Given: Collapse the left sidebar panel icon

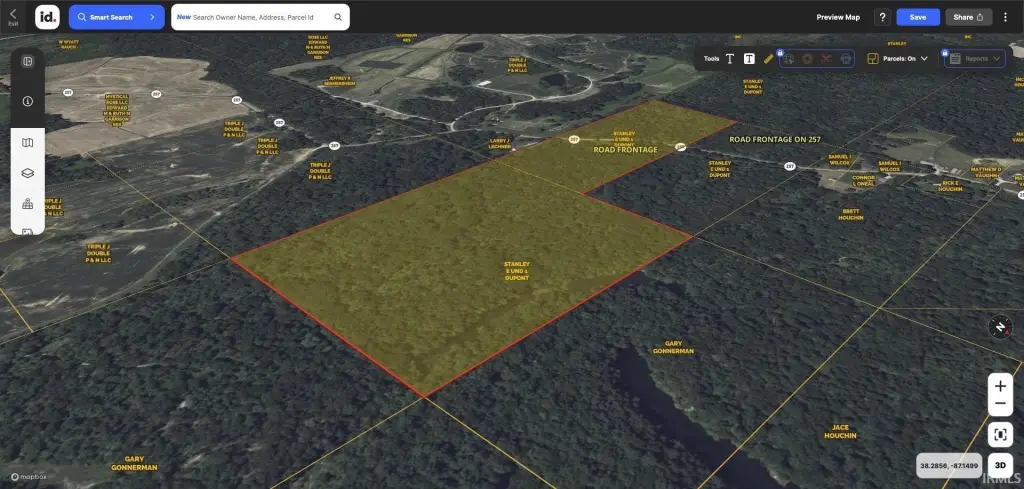Looking at the screenshot, I should [28, 61].
